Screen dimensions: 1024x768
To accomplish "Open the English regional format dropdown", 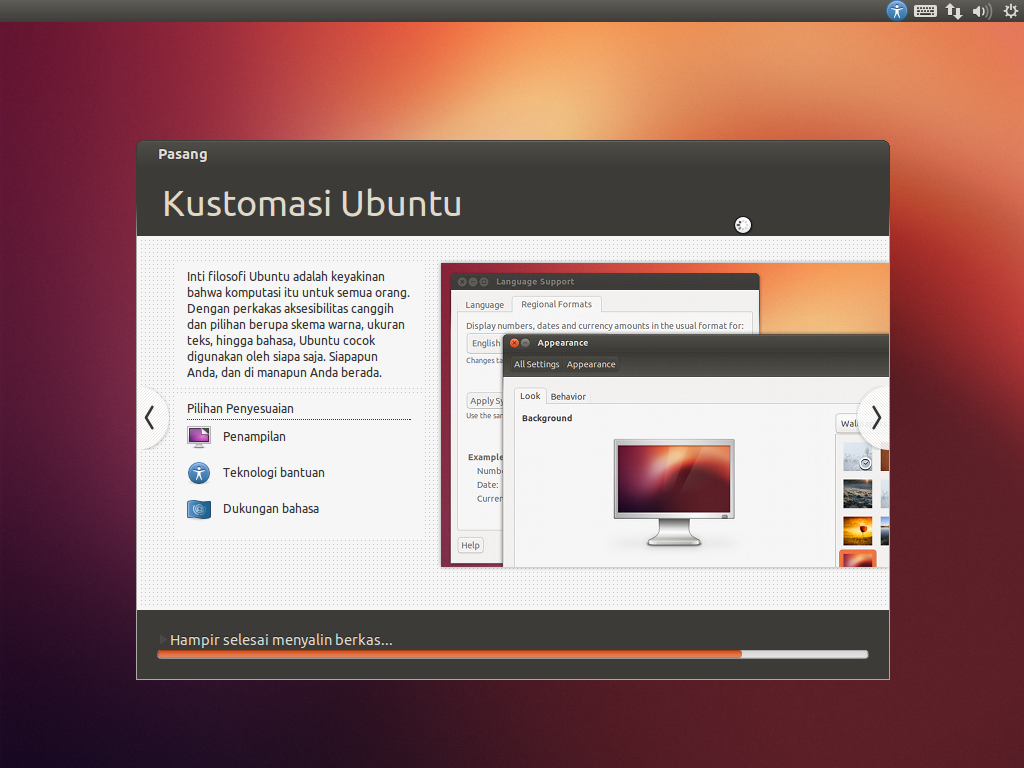I will click(485, 342).
